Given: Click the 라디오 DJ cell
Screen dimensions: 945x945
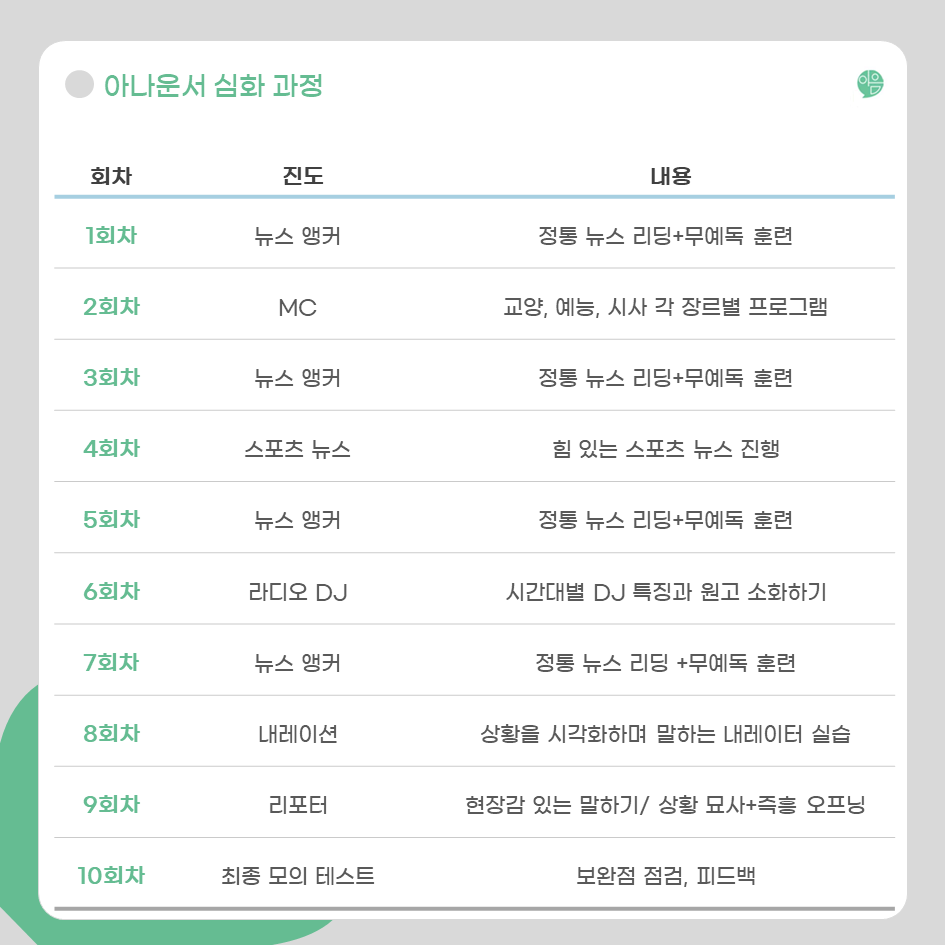Looking at the screenshot, I should click(298, 592).
